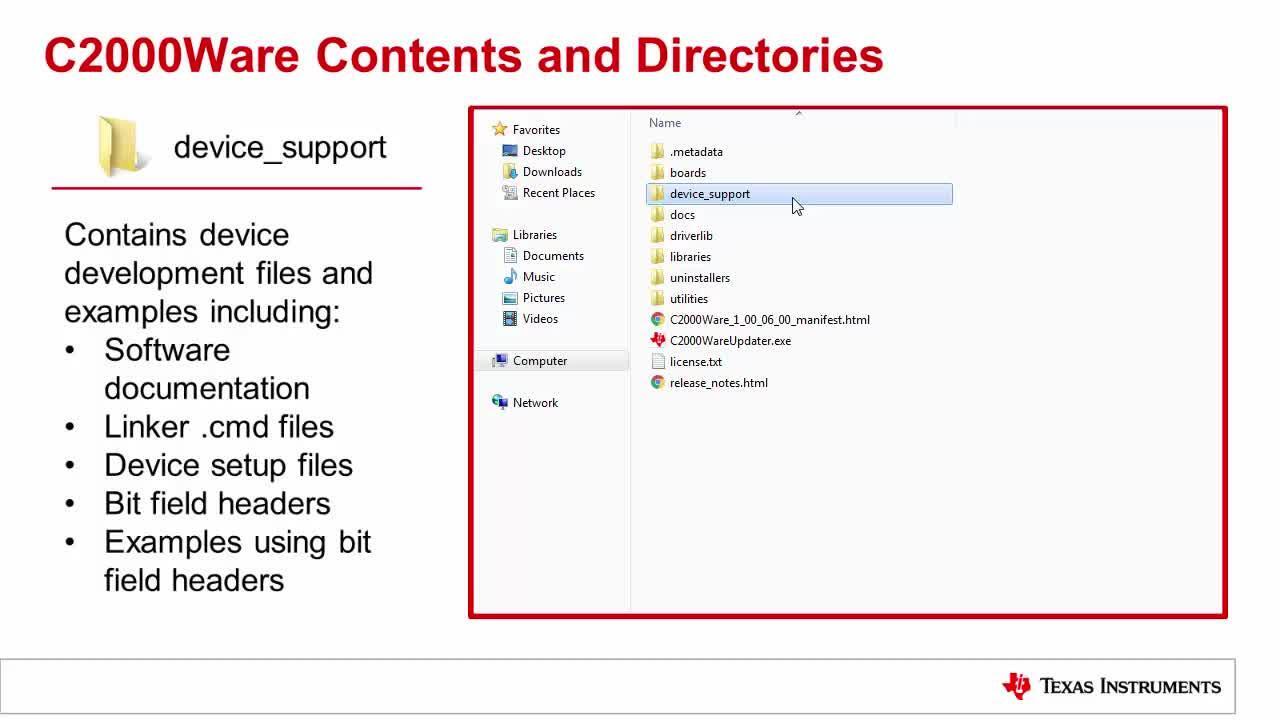Open release_notes.html Chrome file icon
The width and height of the screenshot is (1280, 720).
pyautogui.click(x=657, y=383)
